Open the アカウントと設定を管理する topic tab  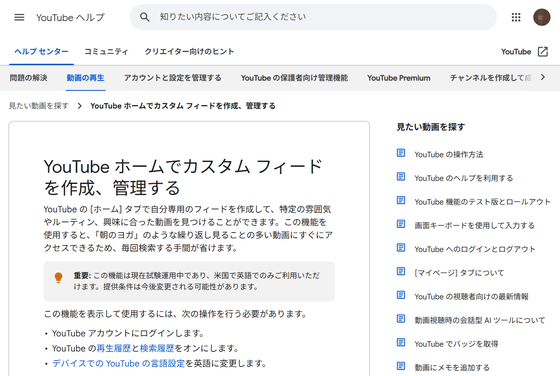[x=172, y=78]
